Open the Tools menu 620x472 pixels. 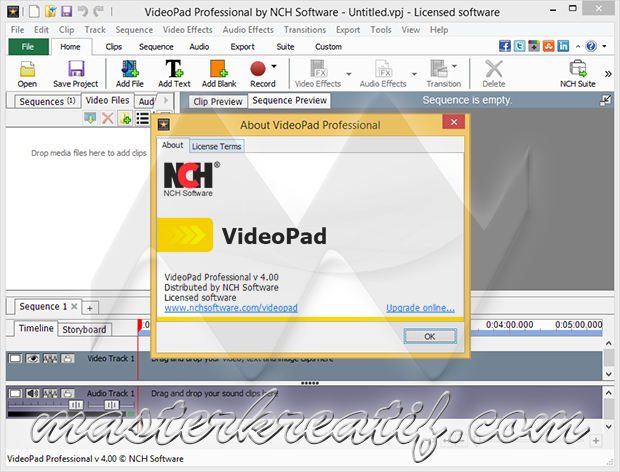(x=381, y=30)
